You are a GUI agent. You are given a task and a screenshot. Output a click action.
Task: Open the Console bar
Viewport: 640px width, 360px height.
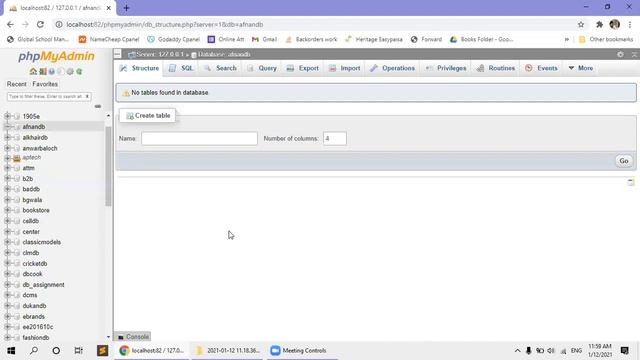133,337
